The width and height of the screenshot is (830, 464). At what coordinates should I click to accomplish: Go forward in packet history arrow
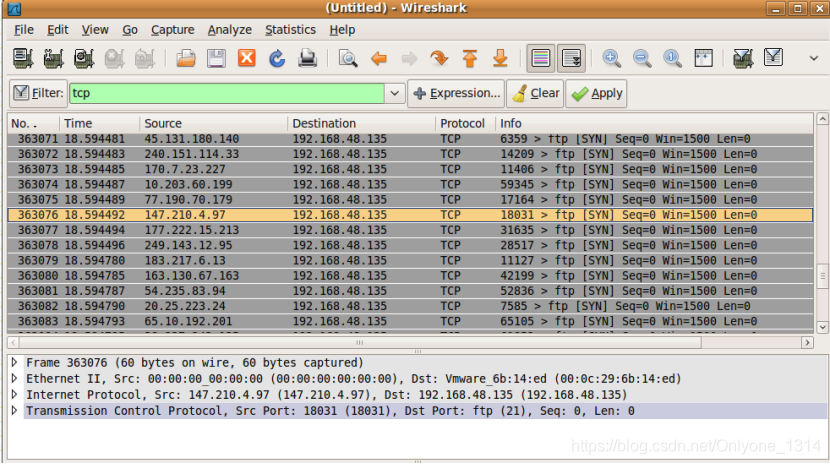point(409,58)
